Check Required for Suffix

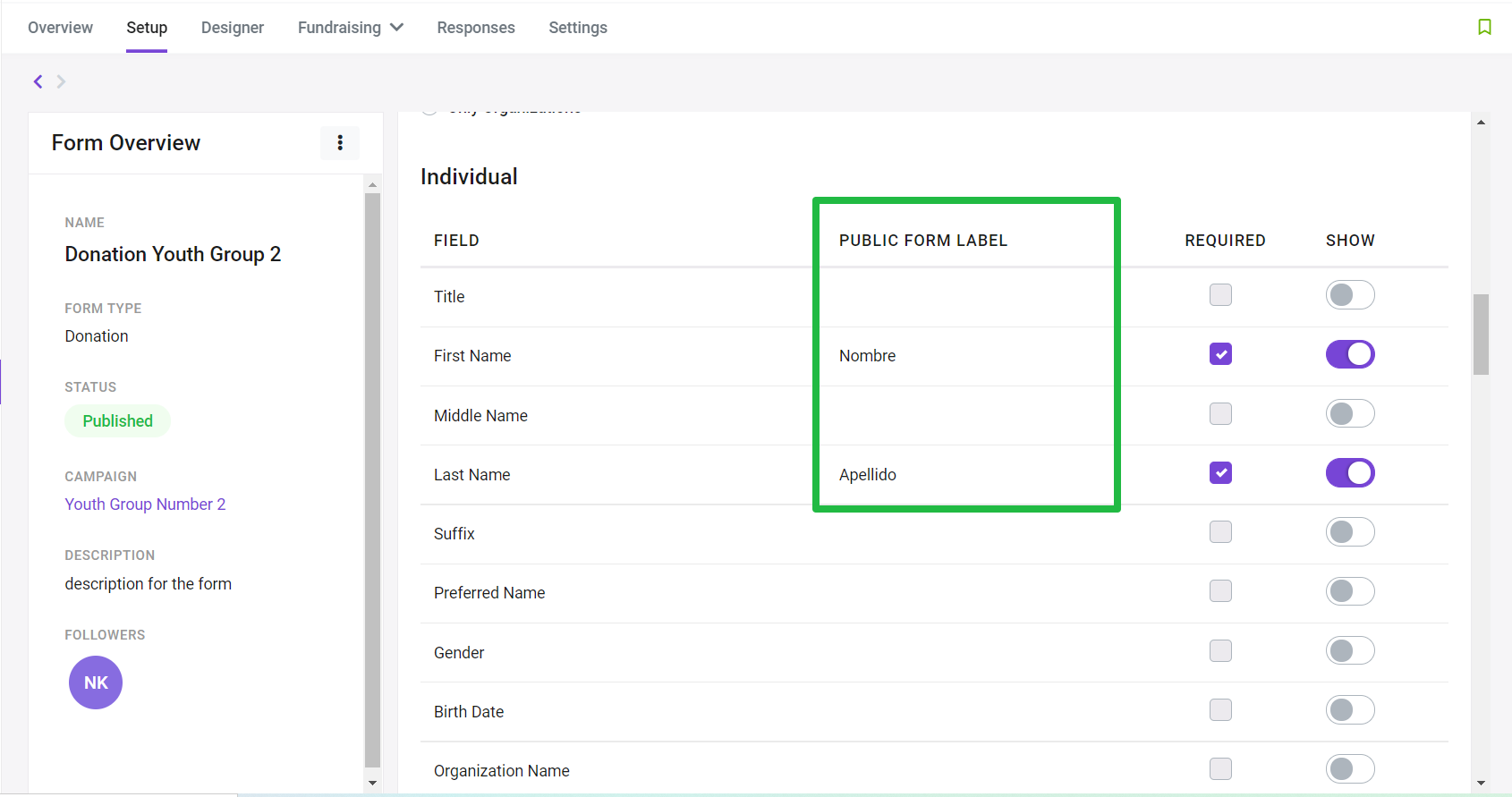(x=1220, y=532)
